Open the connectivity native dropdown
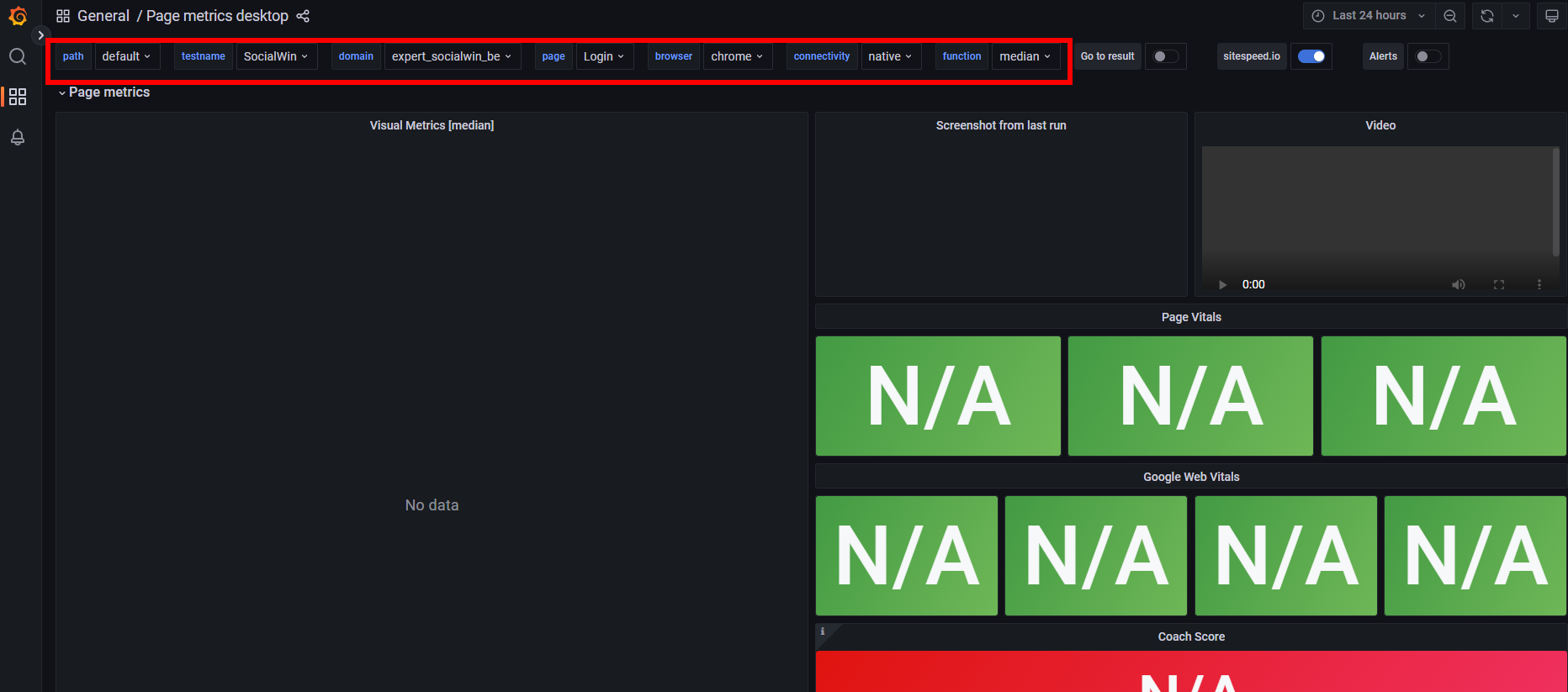1568x692 pixels. click(x=890, y=56)
